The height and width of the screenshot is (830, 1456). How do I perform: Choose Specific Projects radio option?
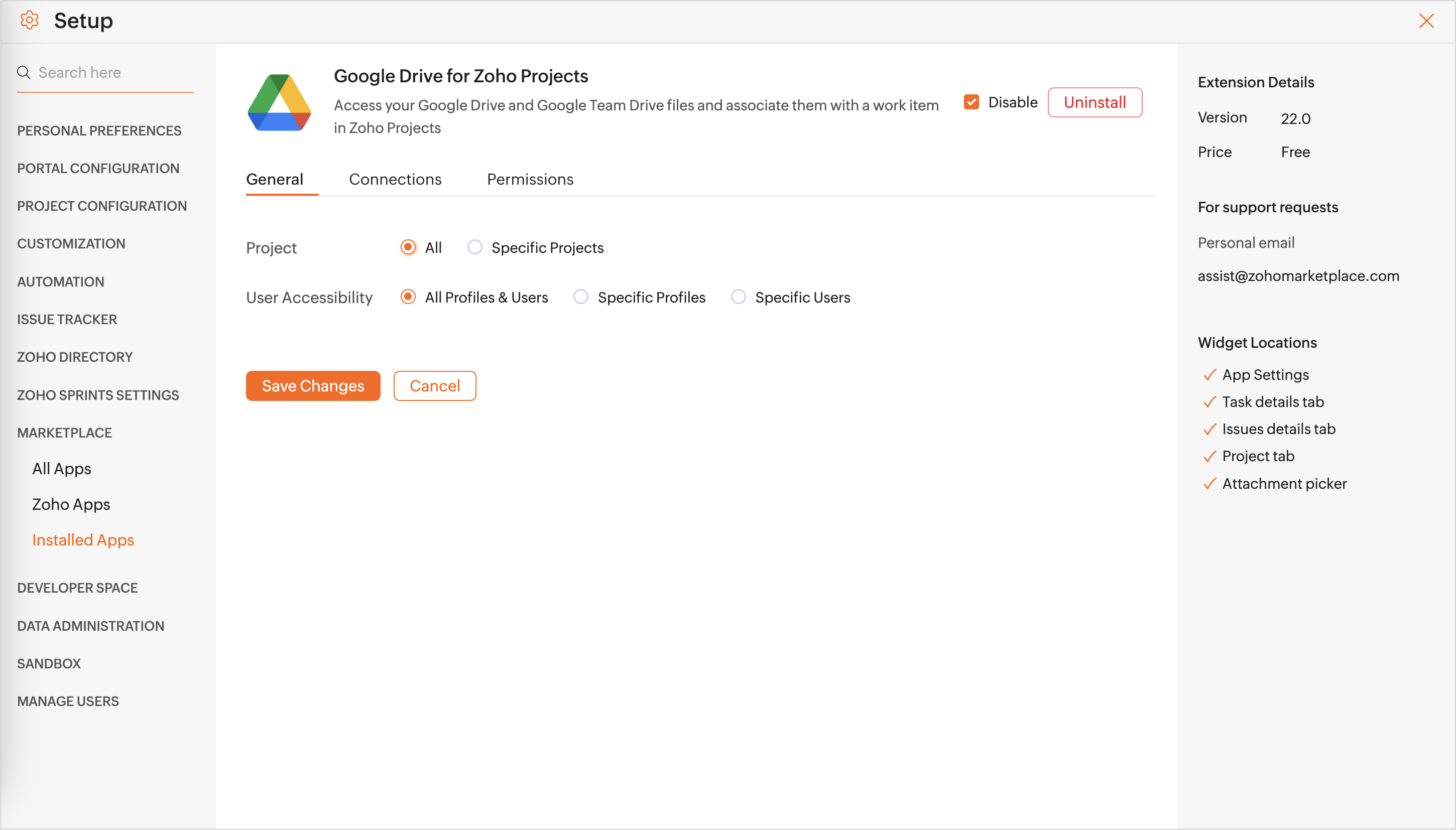[x=474, y=247]
